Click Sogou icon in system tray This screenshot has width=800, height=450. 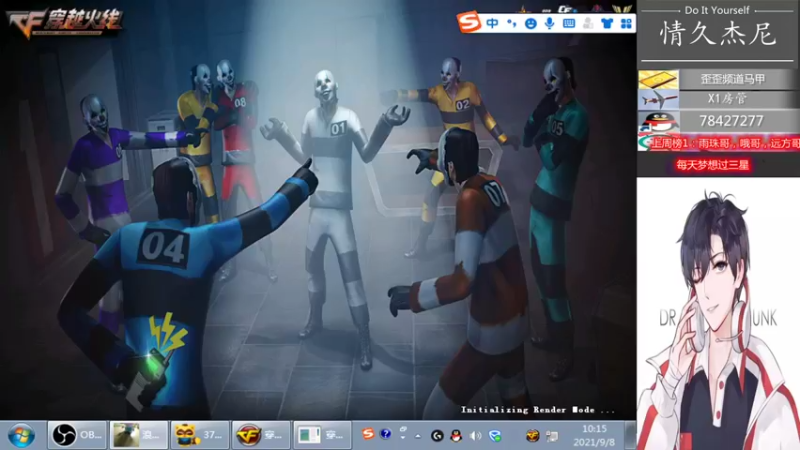[368, 434]
